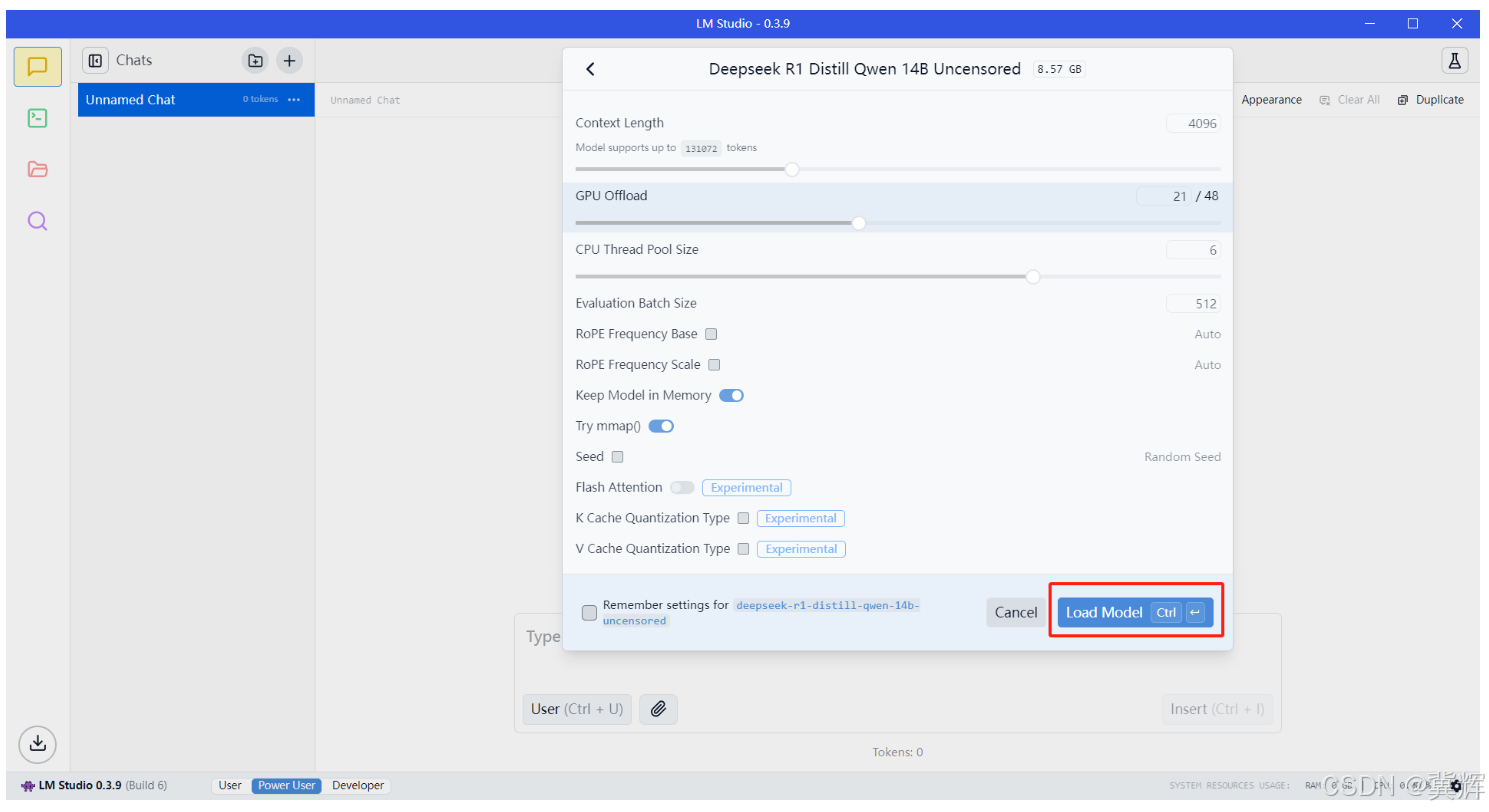The width and height of the screenshot is (1489, 812).
Task: Open the Unnamed Chat options ellipsis
Action: 294,100
